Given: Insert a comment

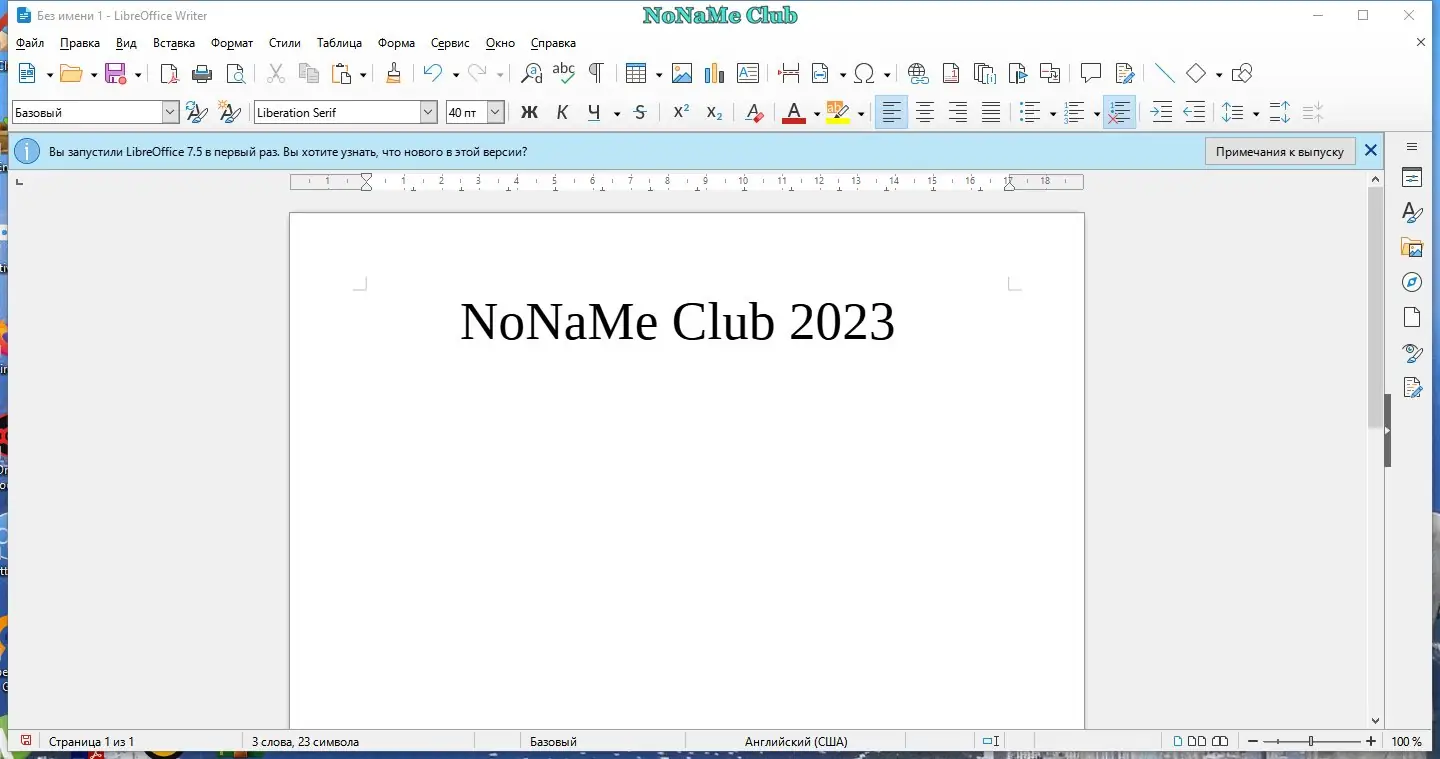Looking at the screenshot, I should coord(1091,73).
